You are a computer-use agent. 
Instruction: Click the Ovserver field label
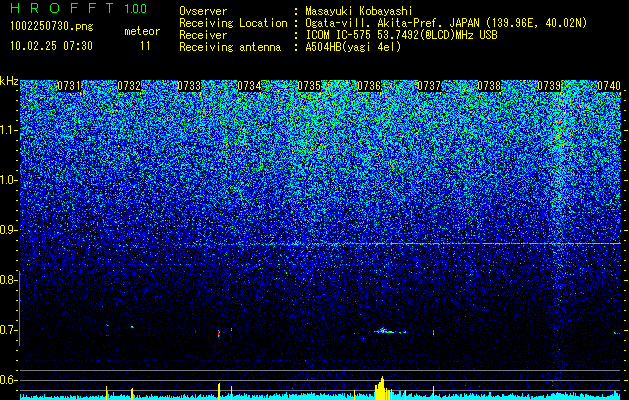pyautogui.click(x=203, y=11)
